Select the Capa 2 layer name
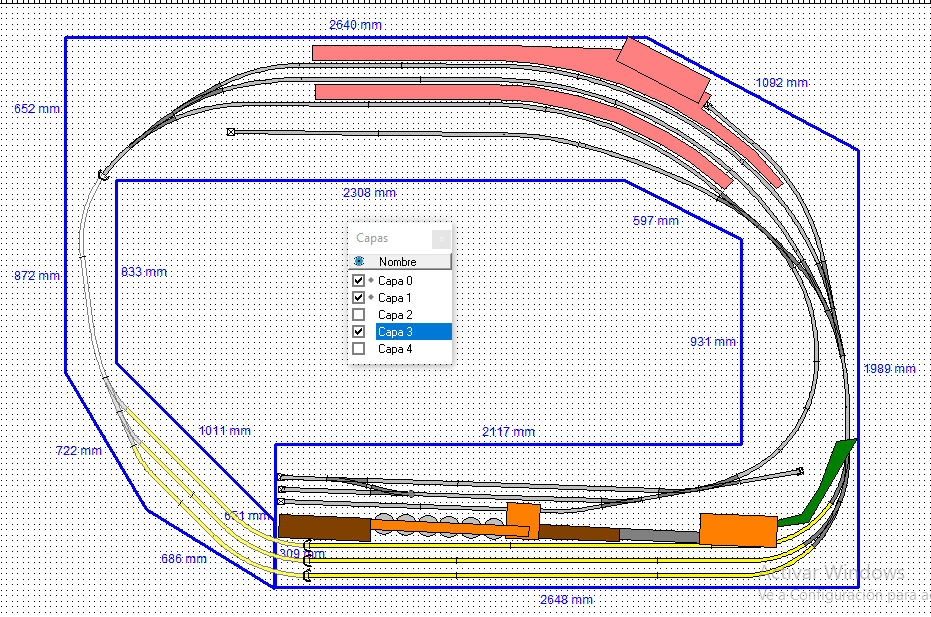Image resolution: width=931 pixels, height=617 pixels. 395,315
